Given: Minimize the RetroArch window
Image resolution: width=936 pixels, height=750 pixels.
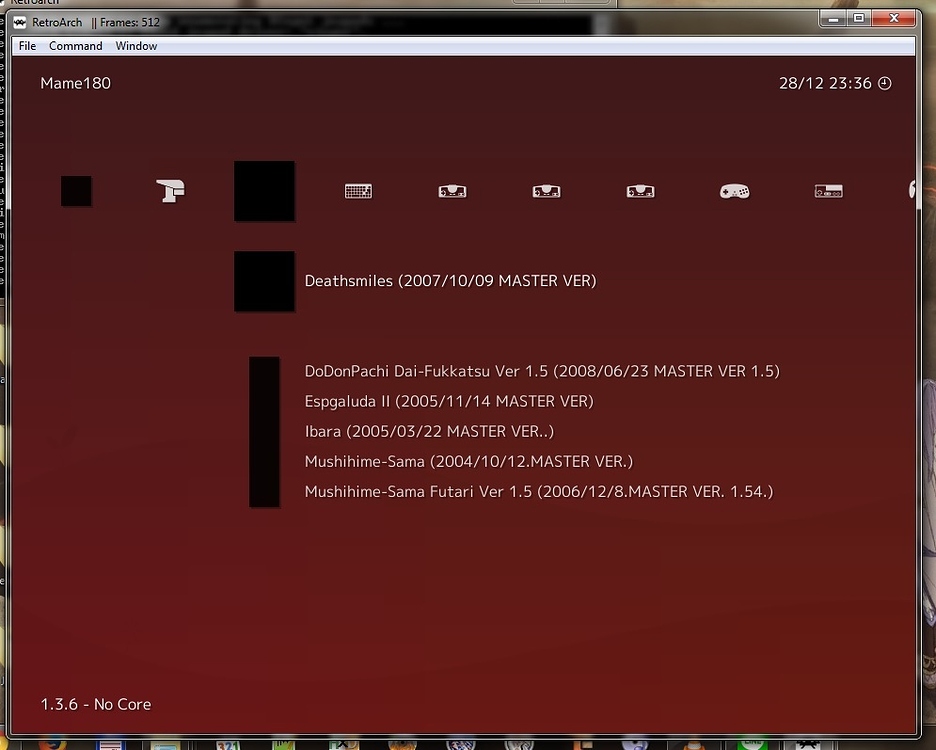Looking at the screenshot, I should (833, 19).
